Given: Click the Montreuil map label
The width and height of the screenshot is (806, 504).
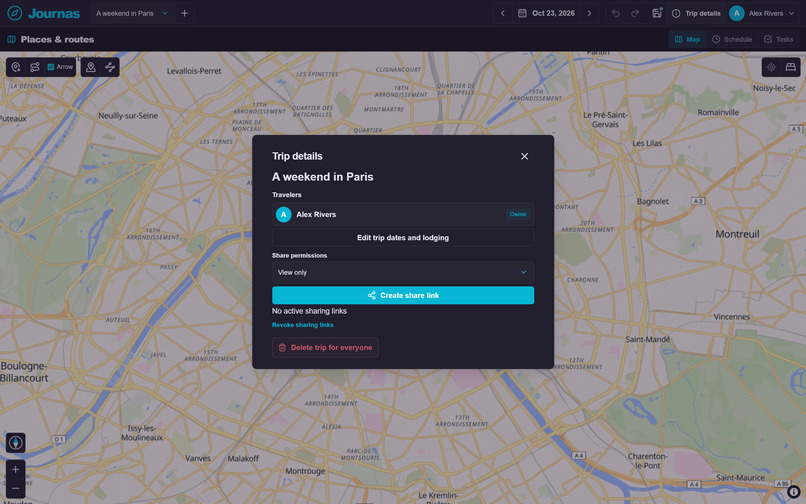Looking at the screenshot, I should click(738, 235).
